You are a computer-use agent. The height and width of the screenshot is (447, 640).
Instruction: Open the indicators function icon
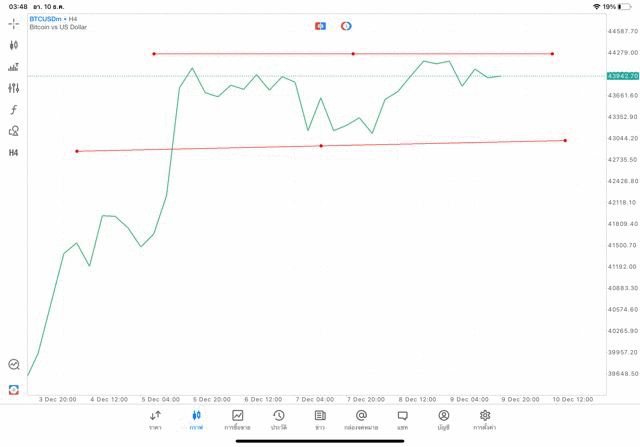point(14,109)
